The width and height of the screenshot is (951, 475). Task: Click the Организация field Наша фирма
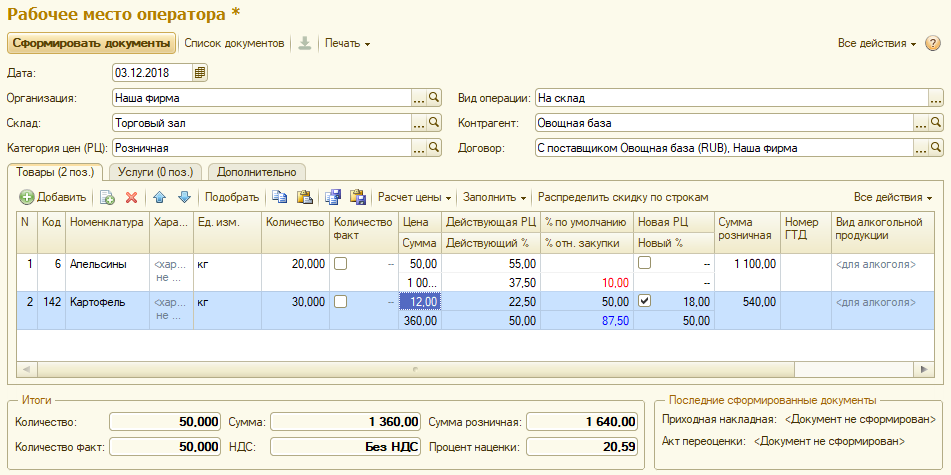pos(262,98)
